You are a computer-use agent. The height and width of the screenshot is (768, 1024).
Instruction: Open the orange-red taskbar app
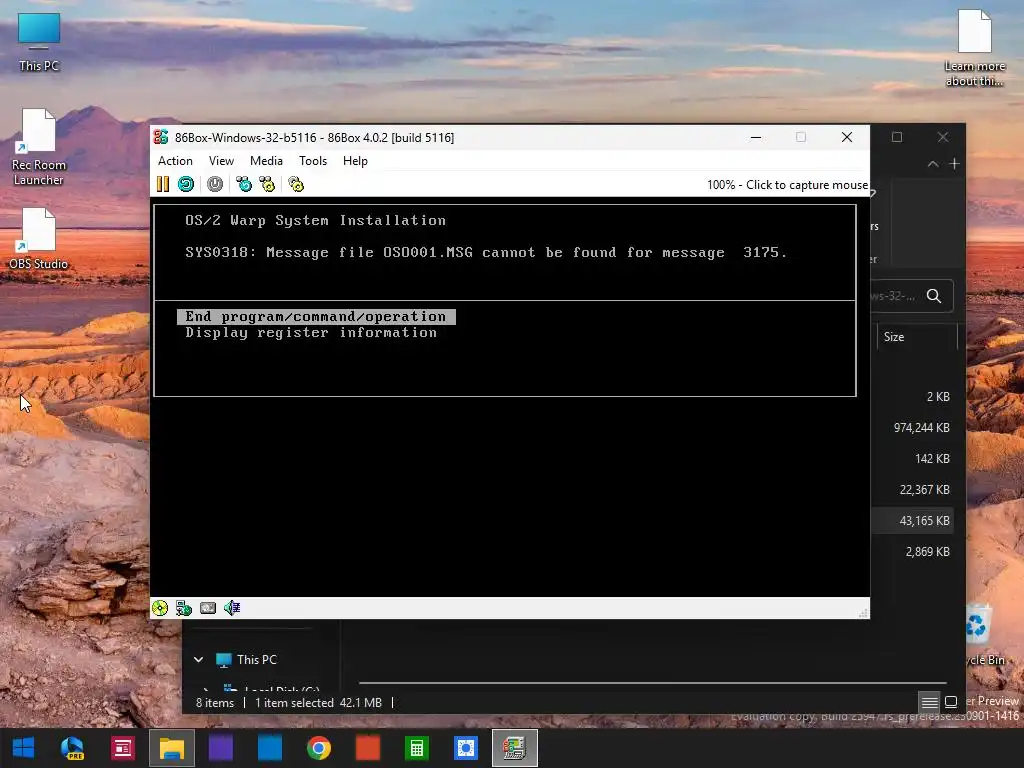(368, 748)
